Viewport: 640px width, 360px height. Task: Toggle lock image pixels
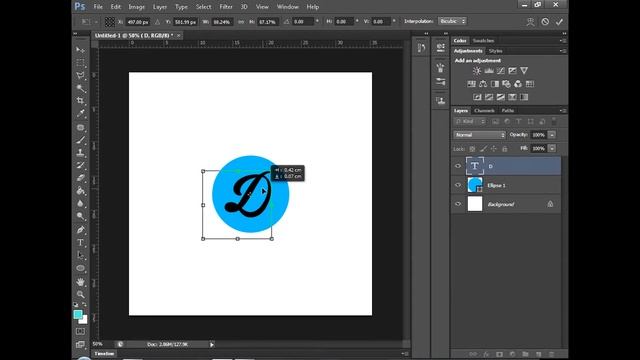(x=483, y=149)
